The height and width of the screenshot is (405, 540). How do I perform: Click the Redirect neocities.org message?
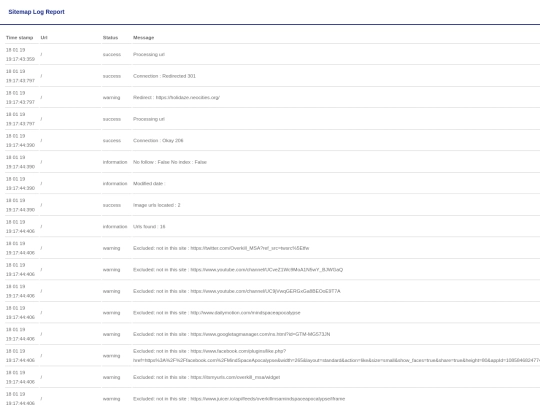pos(176,97)
